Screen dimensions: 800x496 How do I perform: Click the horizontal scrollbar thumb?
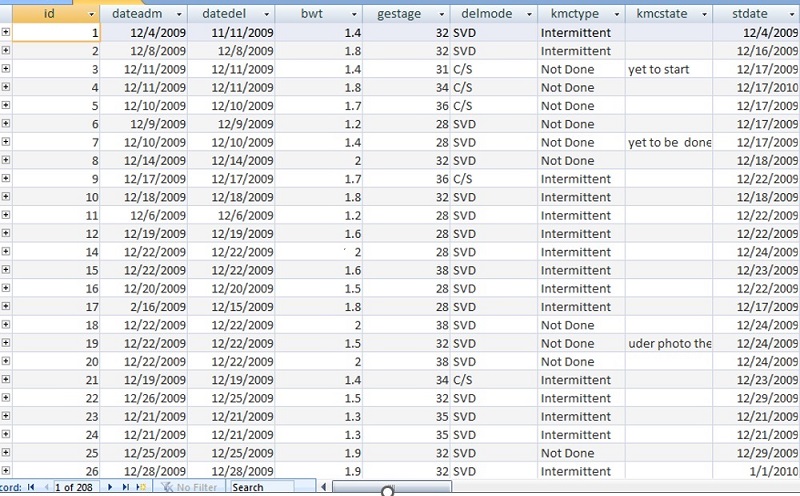[392, 487]
